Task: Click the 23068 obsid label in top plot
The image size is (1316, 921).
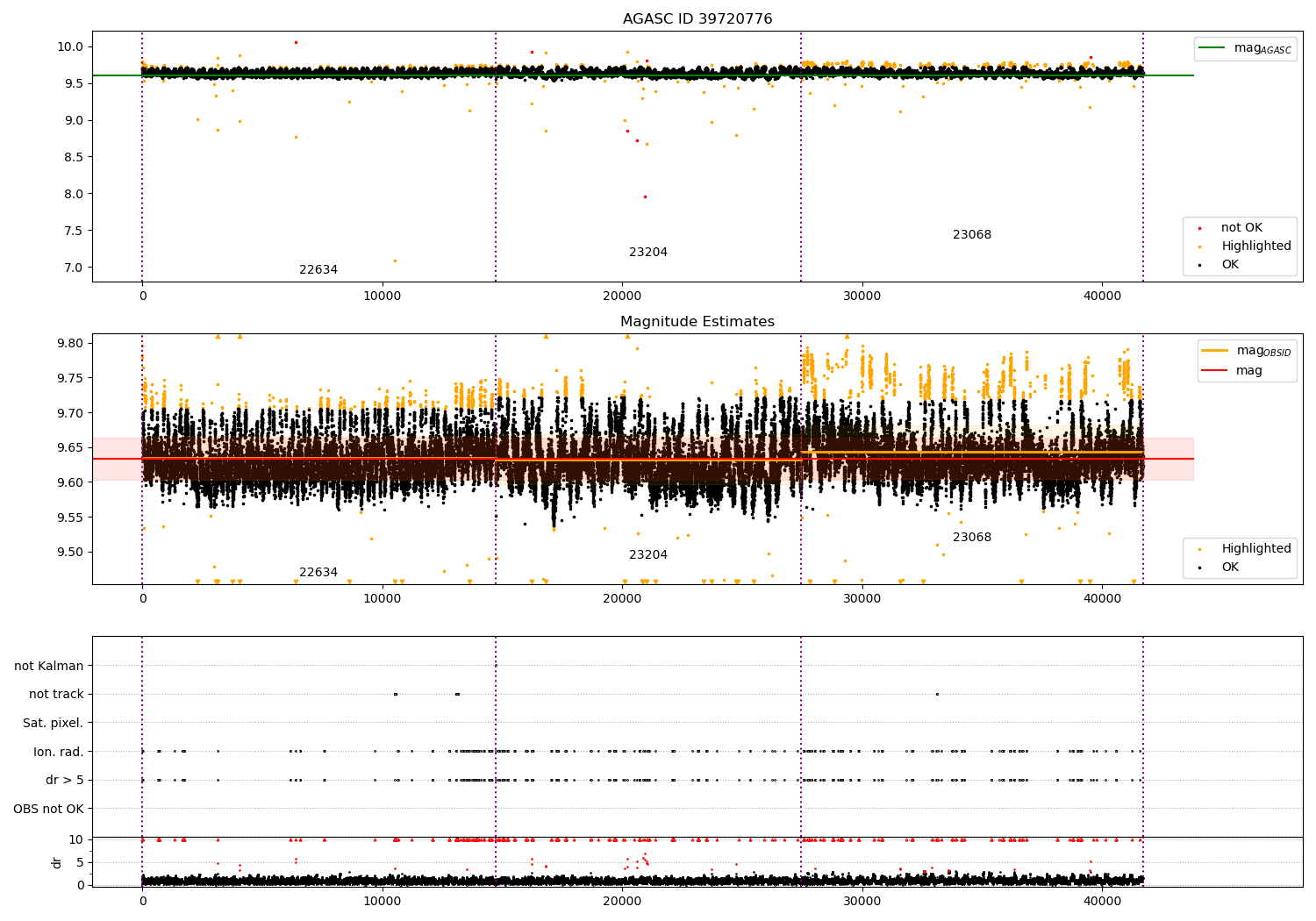Action: pos(972,235)
